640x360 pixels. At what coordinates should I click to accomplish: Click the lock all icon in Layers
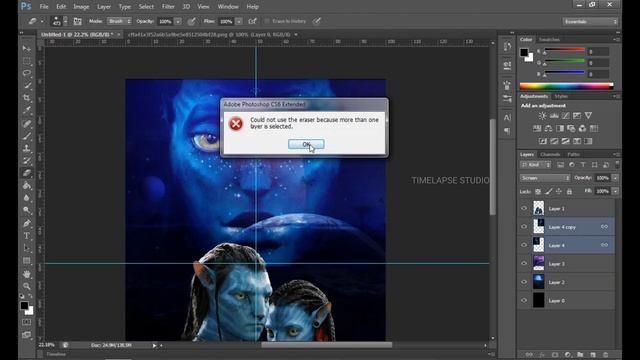point(569,191)
